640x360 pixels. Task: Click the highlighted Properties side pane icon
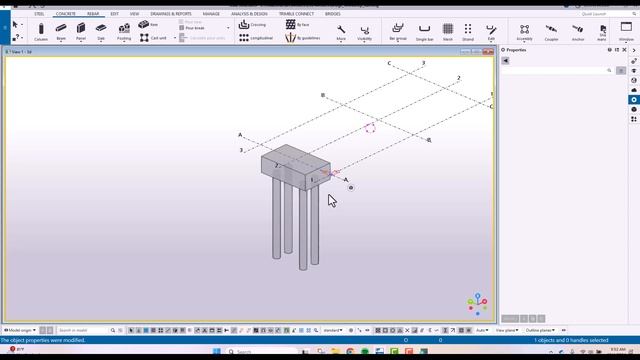pos(633,100)
